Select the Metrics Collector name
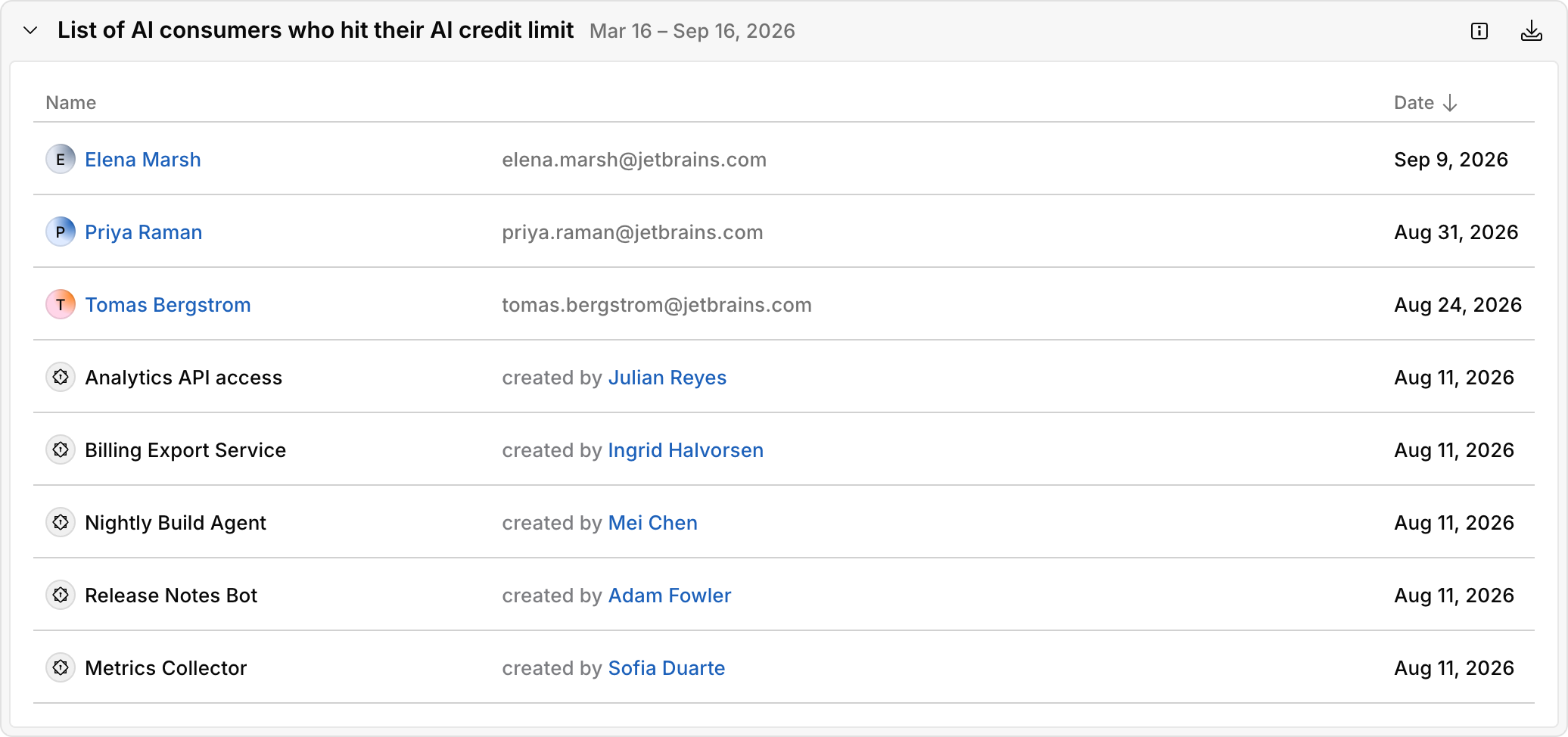Viewport: 1568px width, 737px height. point(166,668)
